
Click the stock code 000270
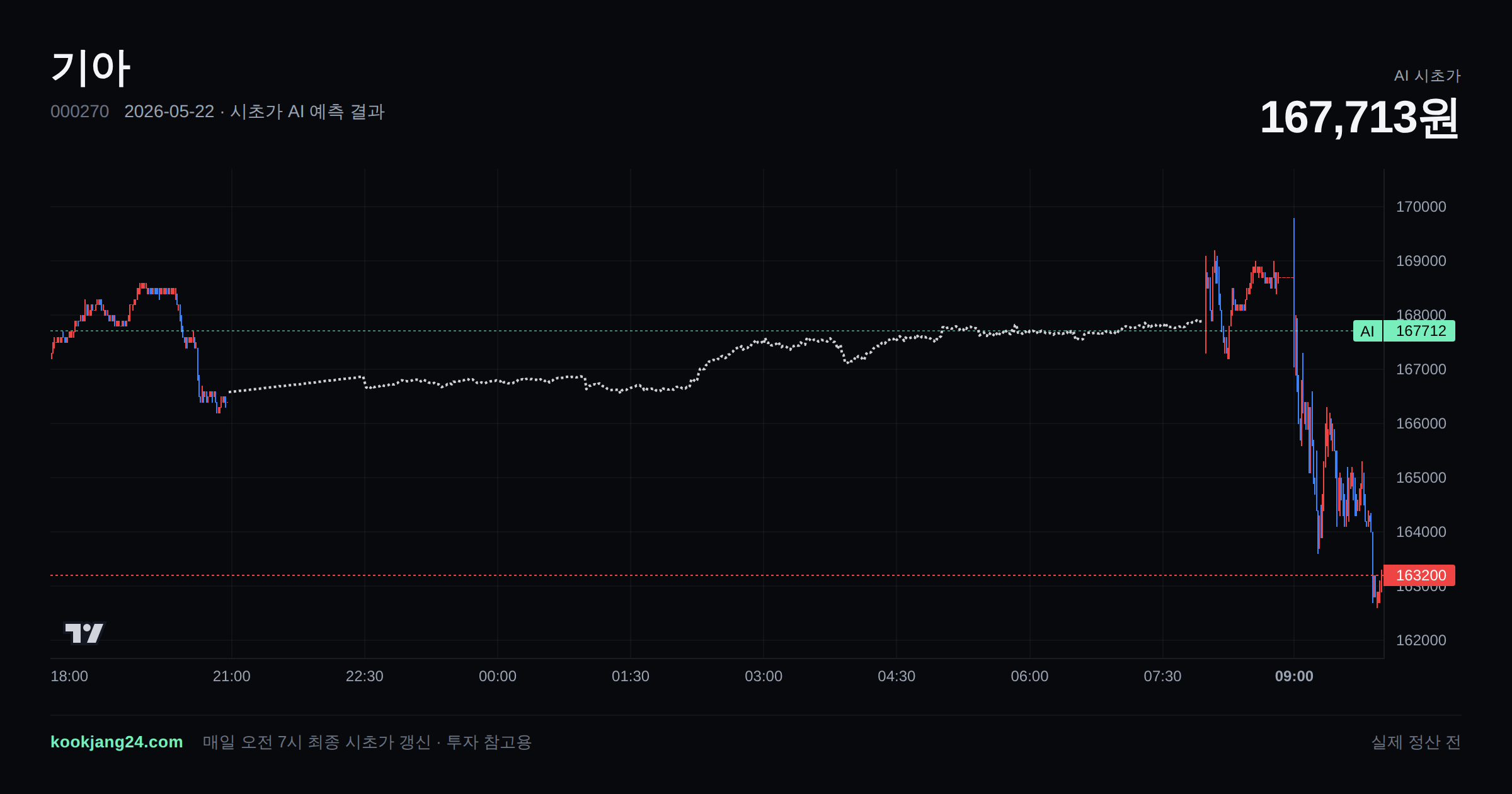79,112
